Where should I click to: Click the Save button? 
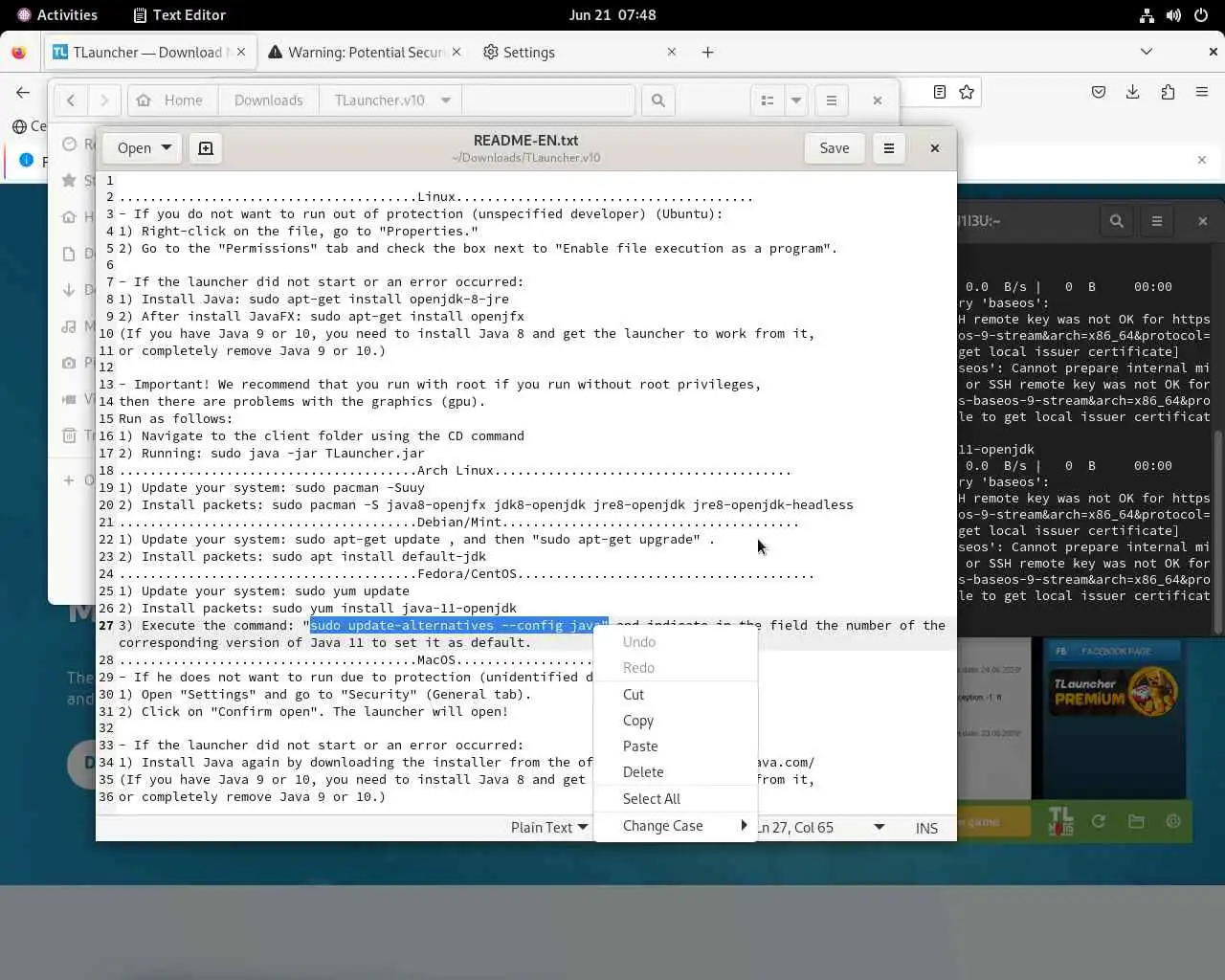pyautogui.click(x=834, y=148)
